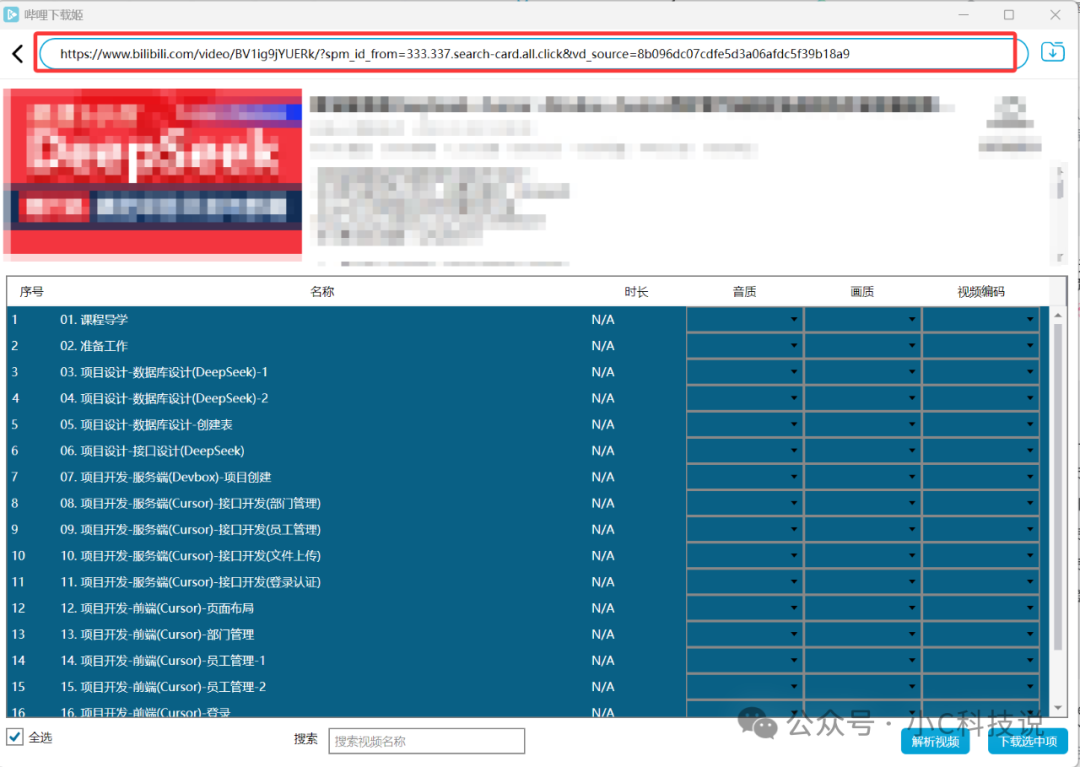
Task: Click the 哔哩下载姬 app logo icon
Action: 11,14
